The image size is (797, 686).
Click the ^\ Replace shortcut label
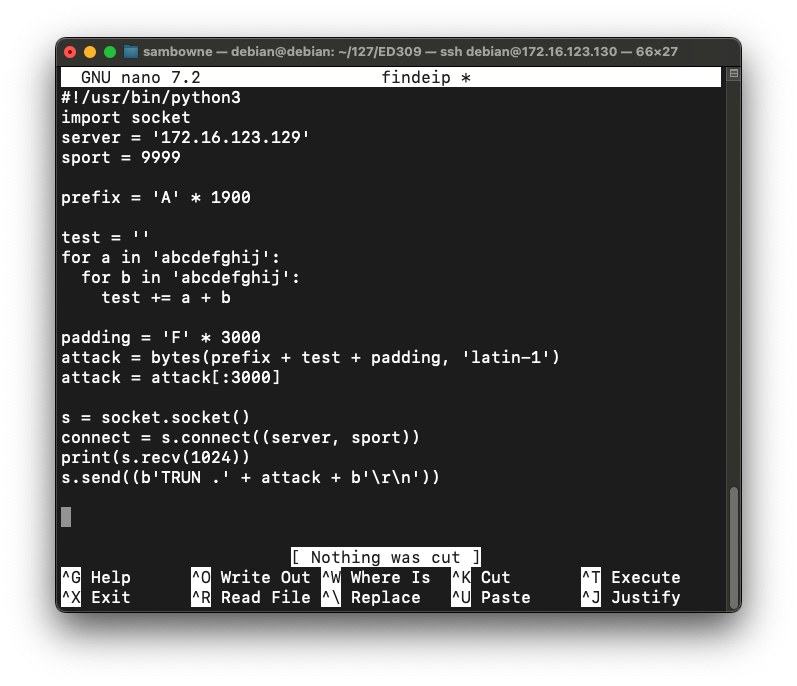click(371, 597)
